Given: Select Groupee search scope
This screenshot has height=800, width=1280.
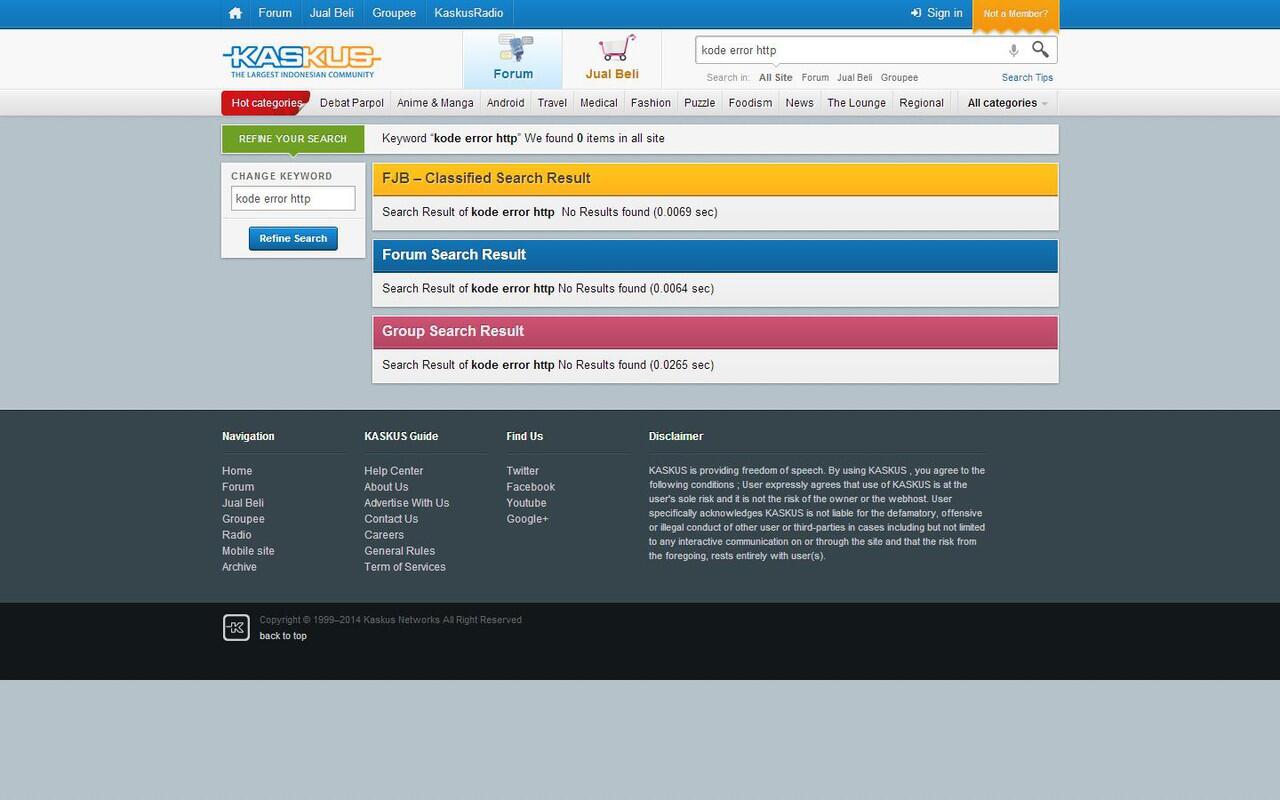Looking at the screenshot, I should (x=899, y=77).
